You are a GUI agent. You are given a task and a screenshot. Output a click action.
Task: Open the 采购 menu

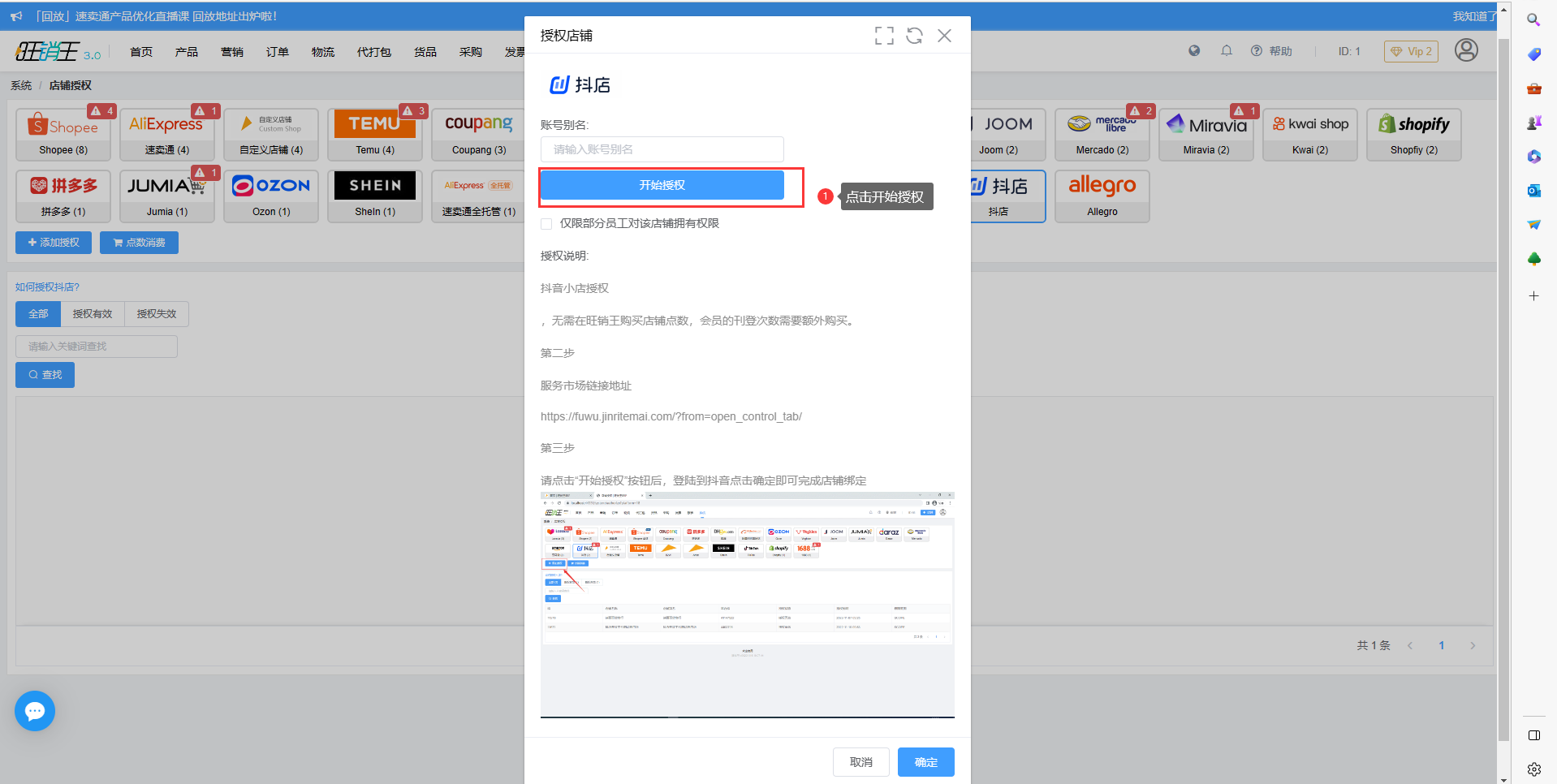tap(471, 52)
